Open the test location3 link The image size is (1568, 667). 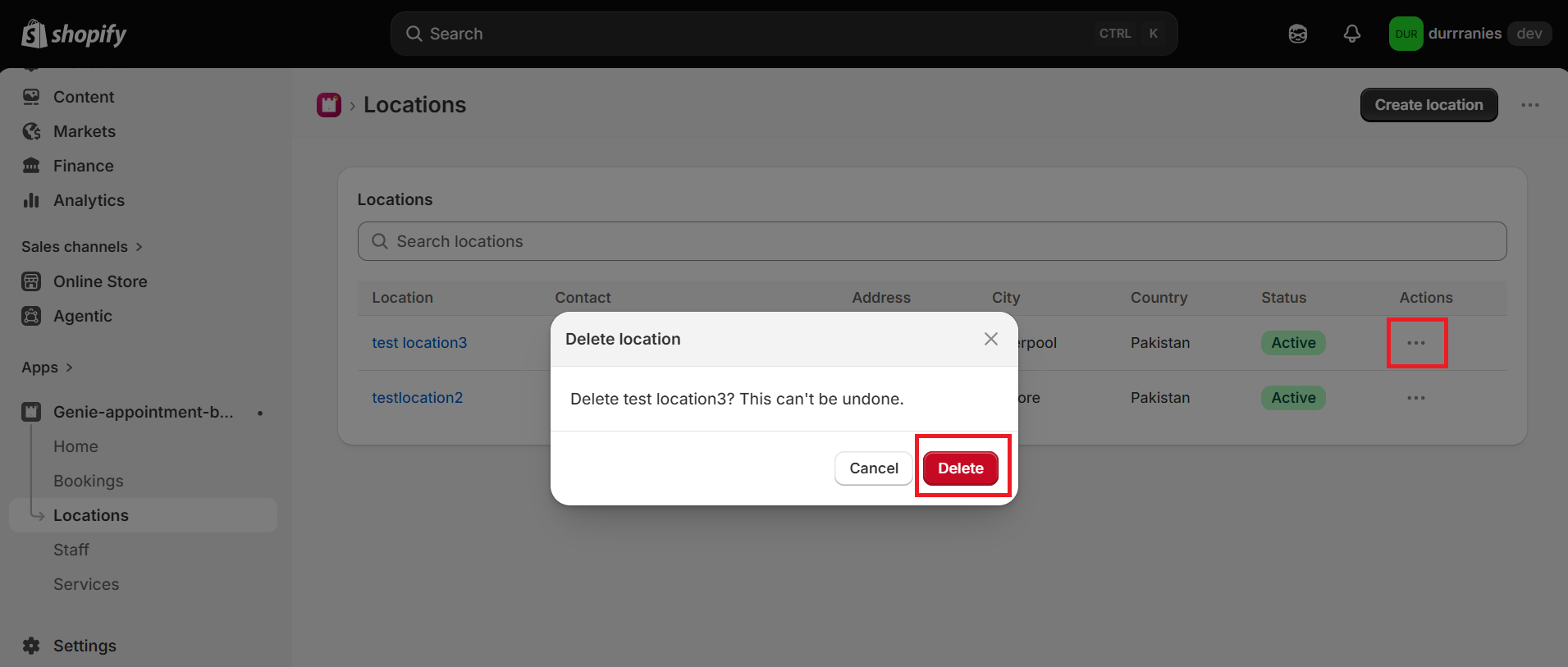[x=419, y=343]
